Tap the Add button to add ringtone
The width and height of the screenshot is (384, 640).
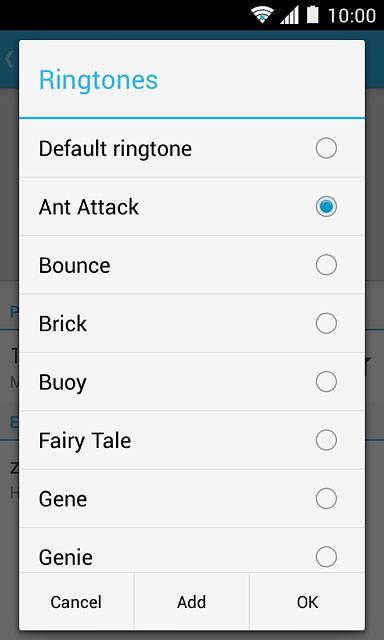coord(191,602)
